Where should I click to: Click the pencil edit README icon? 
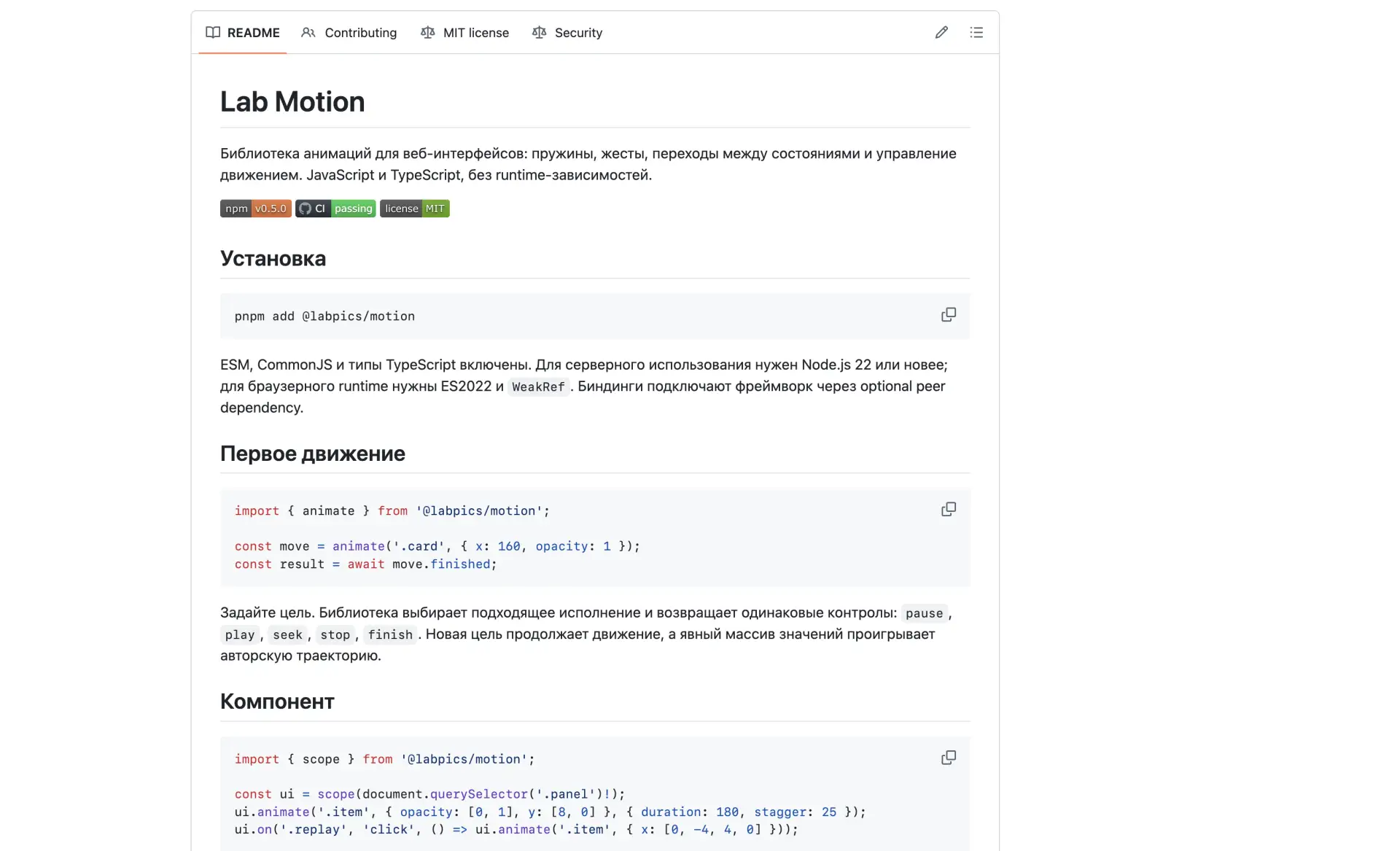(941, 32)
